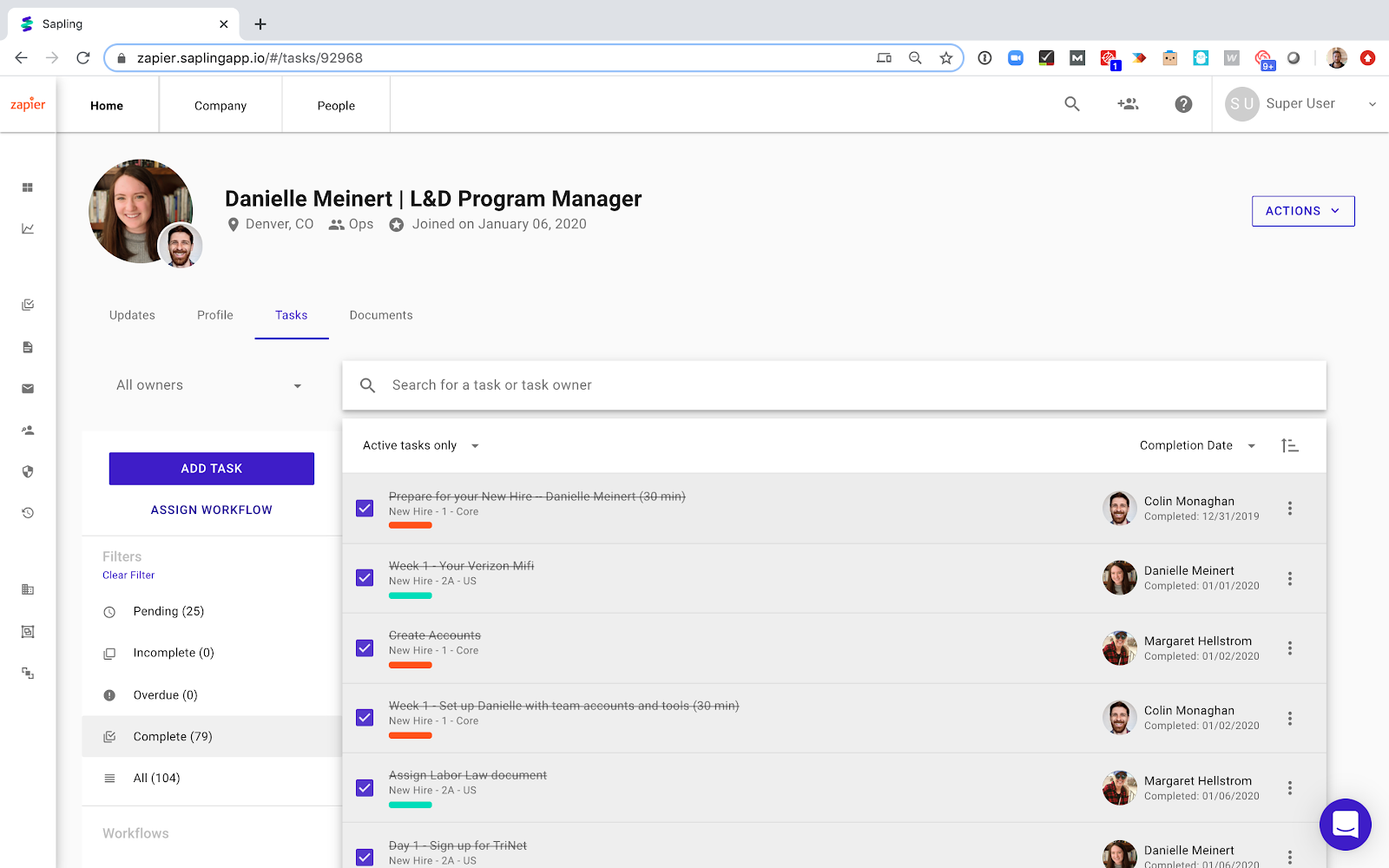Click the search magnifier icon in header
This screenshot has width=1389, height=868.
(1072, 104)
